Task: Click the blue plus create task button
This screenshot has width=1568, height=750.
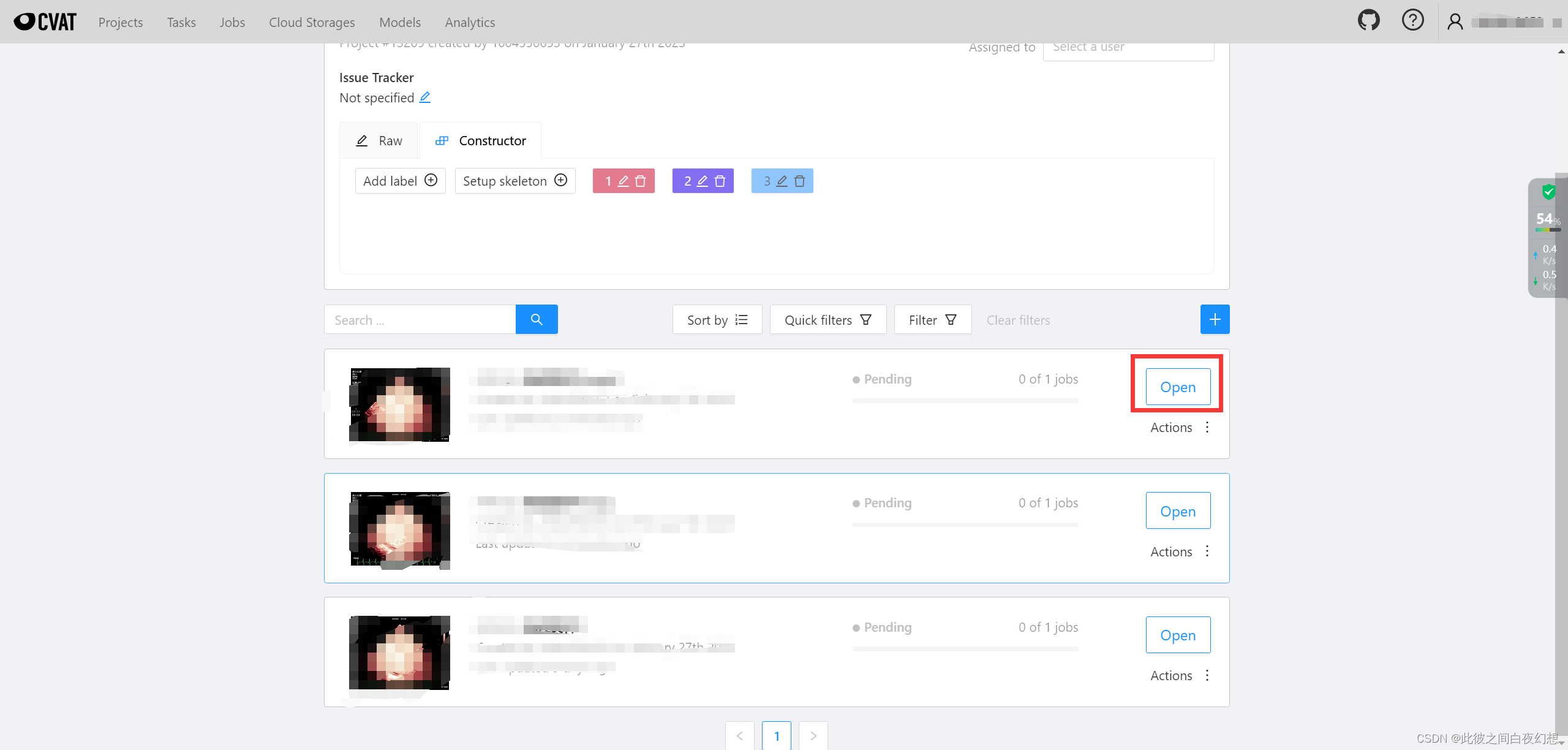Action: tap(1215, 319)
